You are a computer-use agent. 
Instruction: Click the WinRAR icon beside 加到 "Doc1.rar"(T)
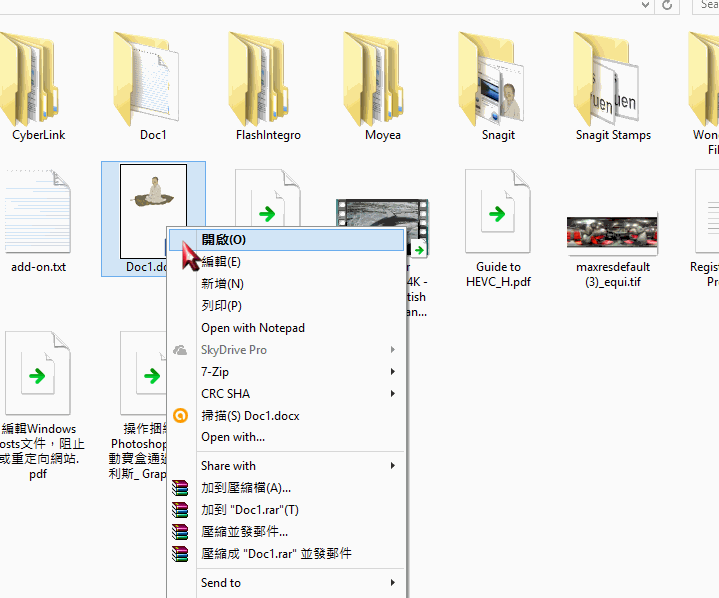point(180,510)
